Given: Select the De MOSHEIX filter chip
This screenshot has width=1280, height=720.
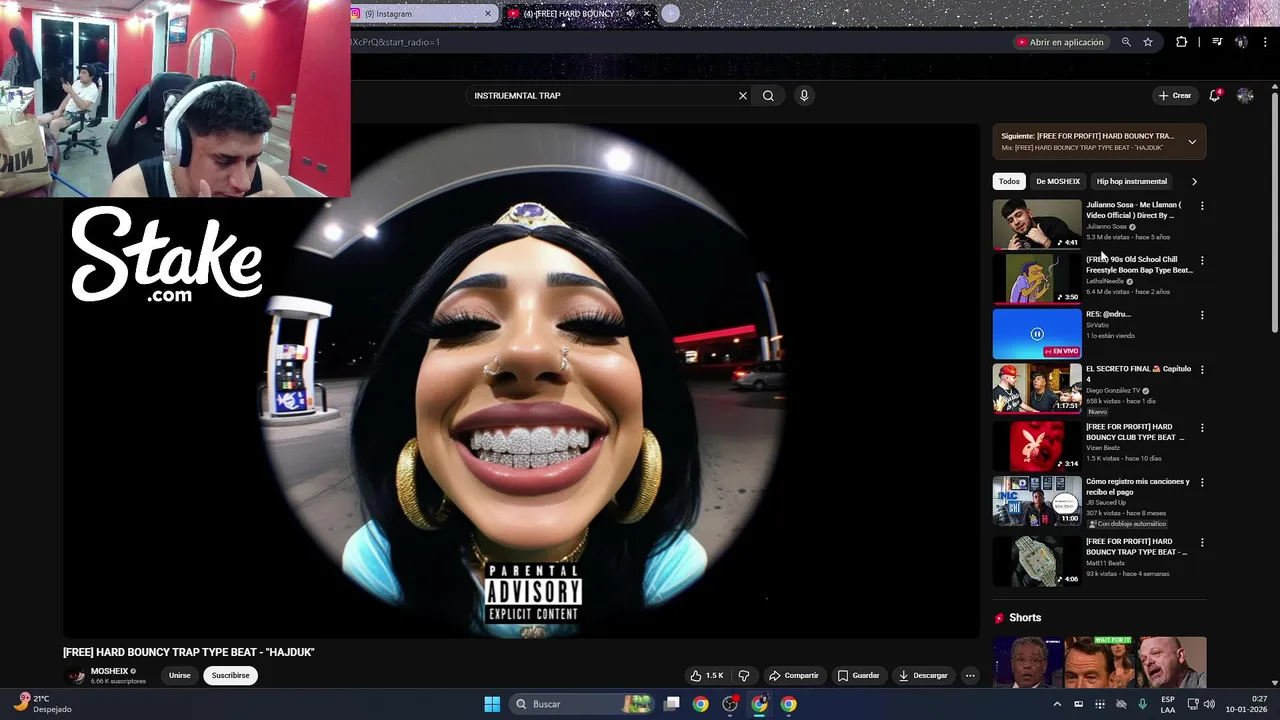Looking at the screenshot, I should 1058,182.
